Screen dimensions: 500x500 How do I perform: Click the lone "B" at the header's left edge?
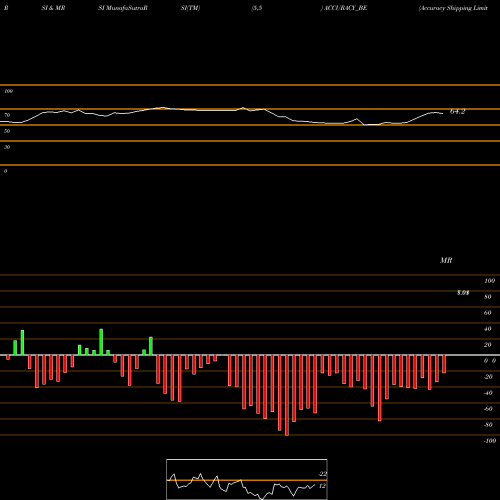pos(6,8)
